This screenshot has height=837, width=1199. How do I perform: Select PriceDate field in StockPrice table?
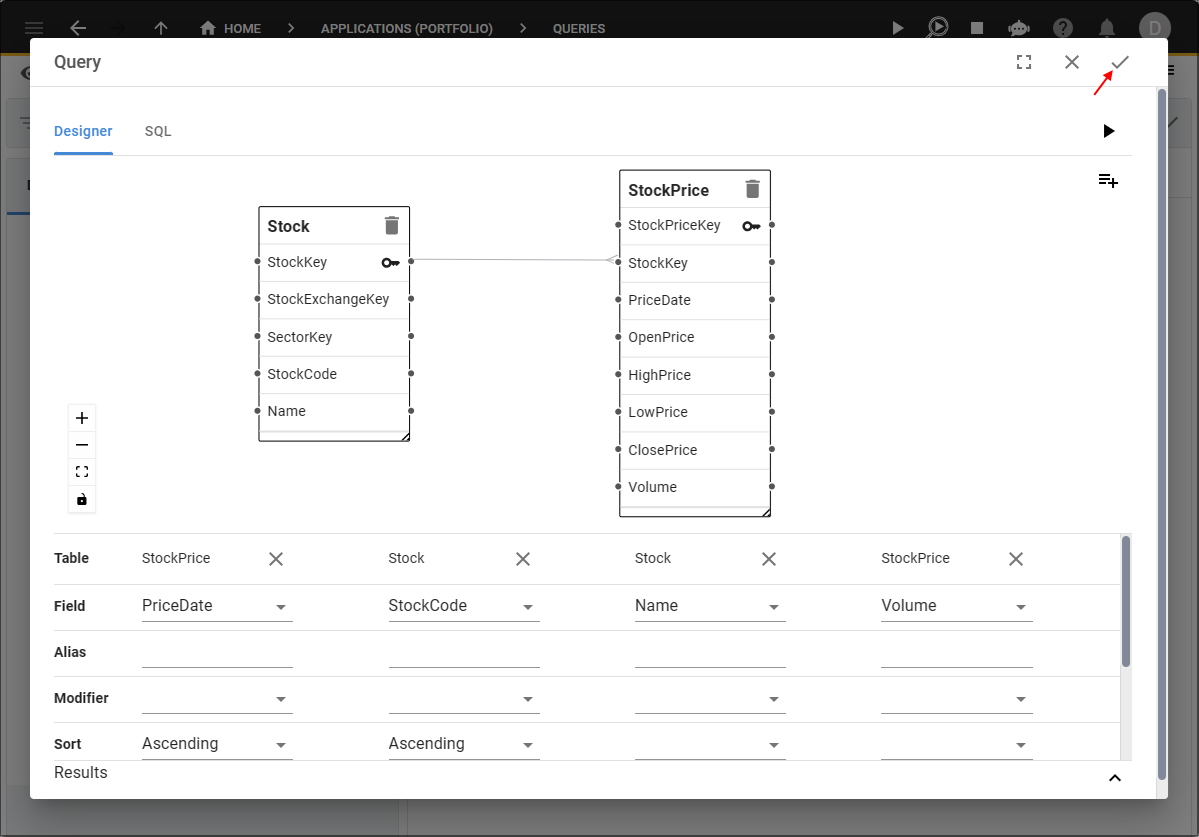coord(695,300)
